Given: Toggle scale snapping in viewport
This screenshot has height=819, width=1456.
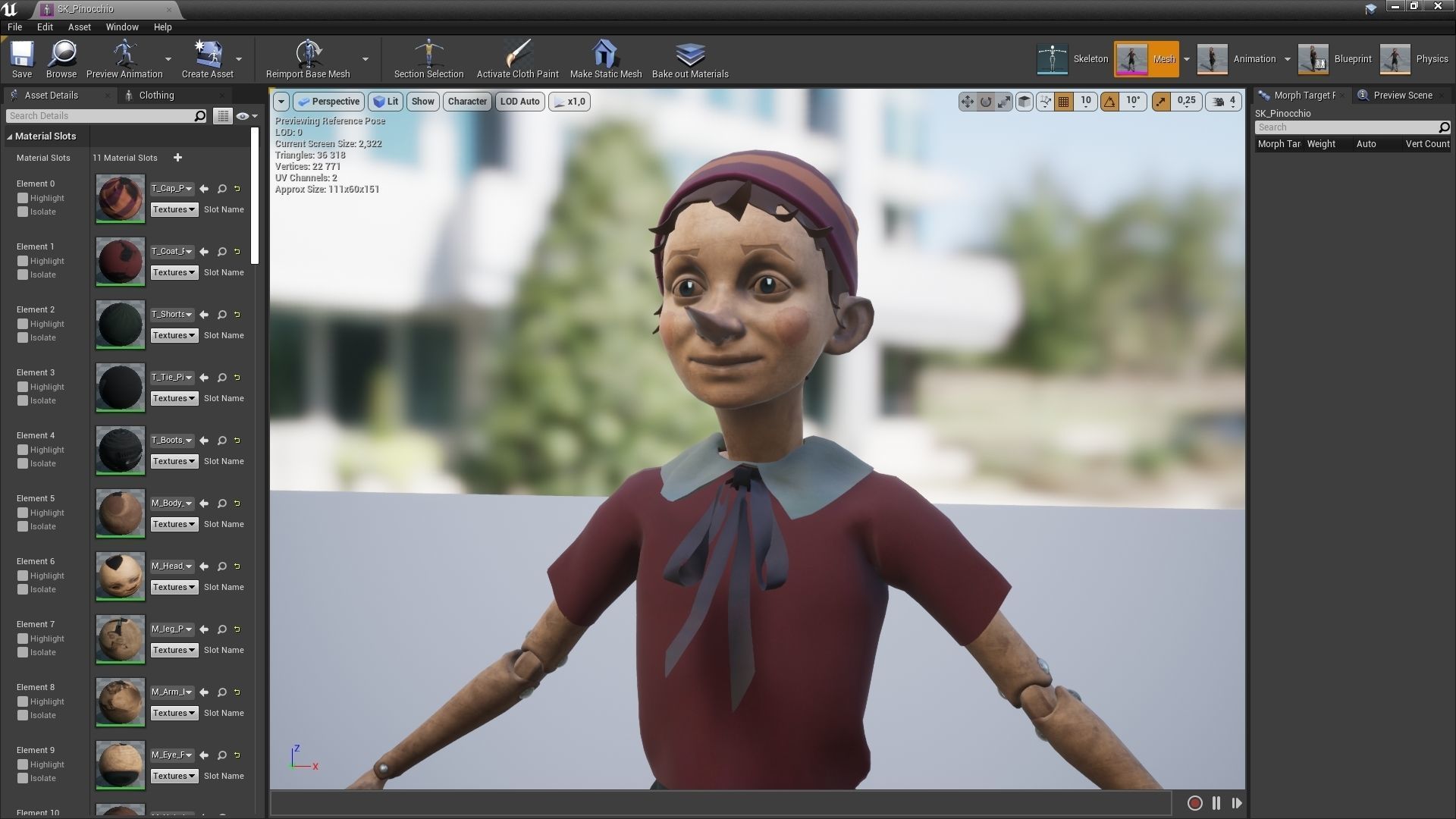Looking at the screenshot, I should 1161,102.
